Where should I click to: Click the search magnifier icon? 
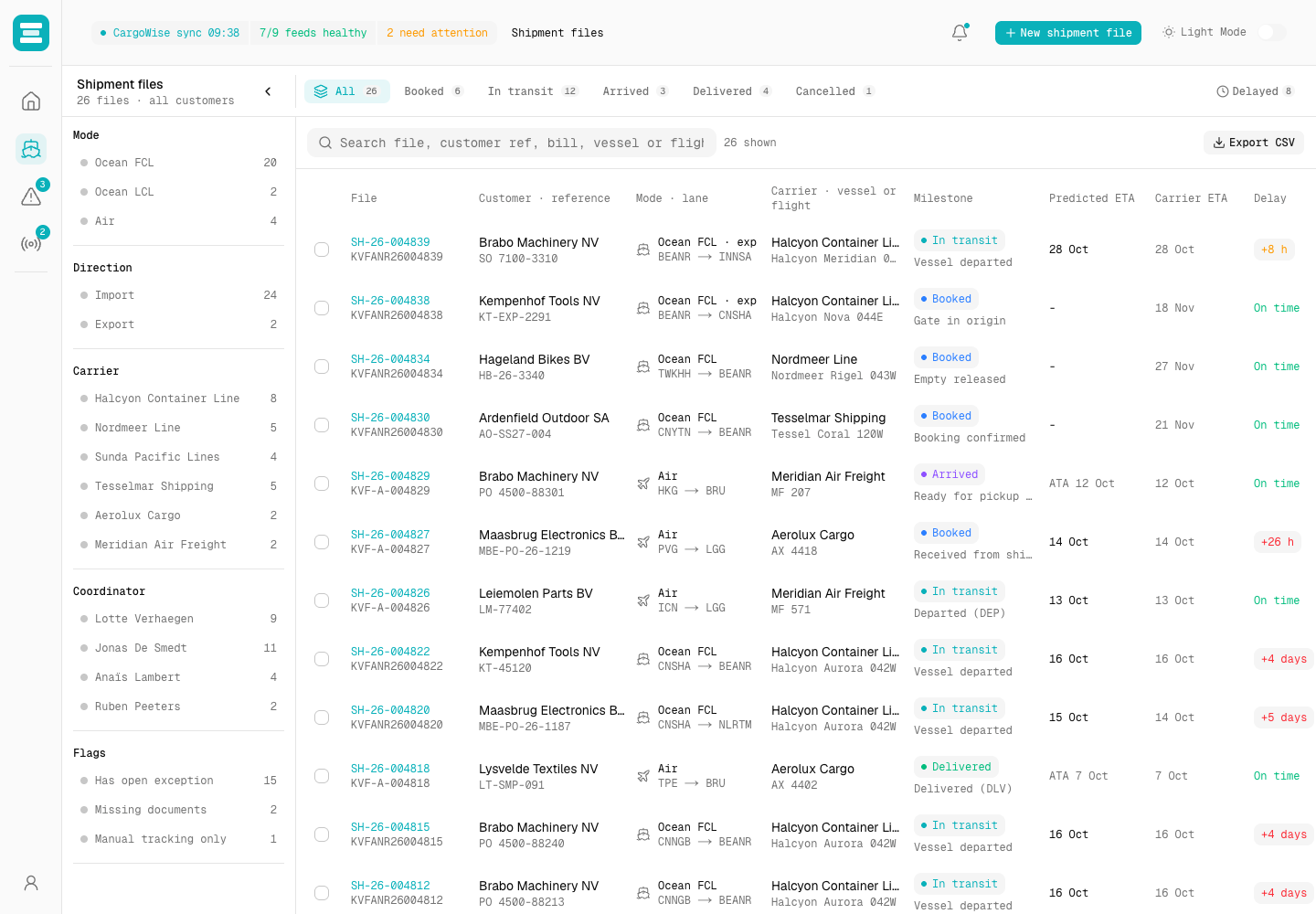325,143
